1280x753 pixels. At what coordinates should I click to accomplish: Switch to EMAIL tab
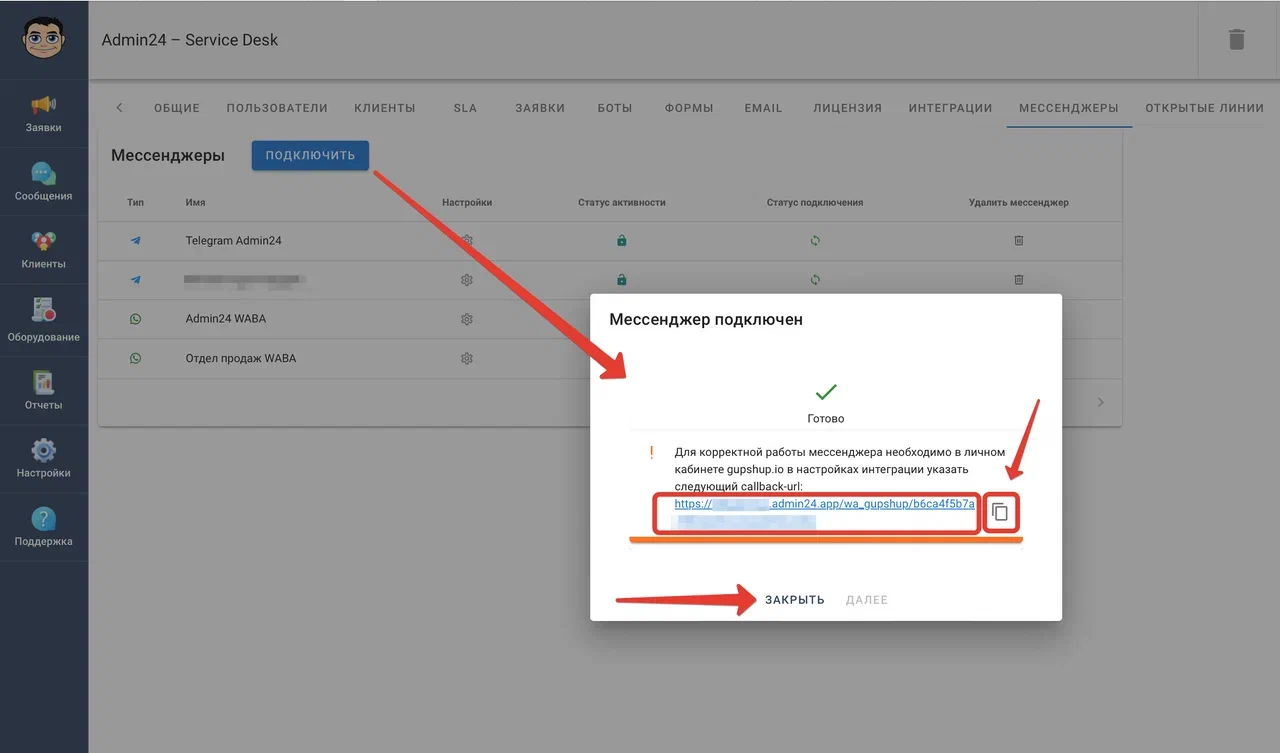coord(763,108)
